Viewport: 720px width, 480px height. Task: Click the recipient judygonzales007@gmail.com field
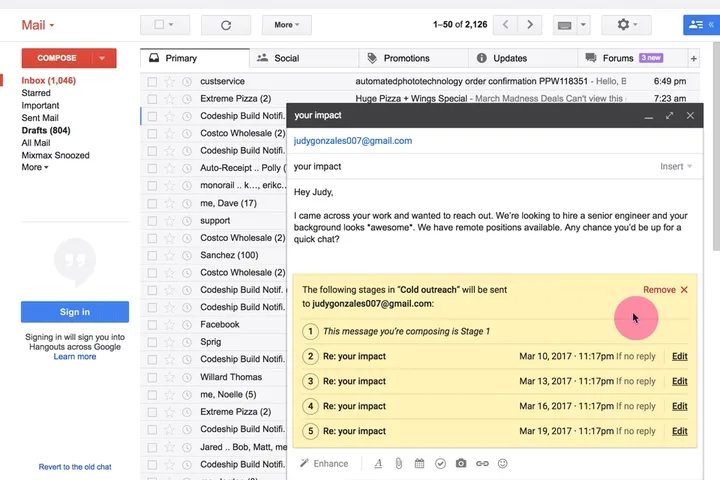pos(495,141)
